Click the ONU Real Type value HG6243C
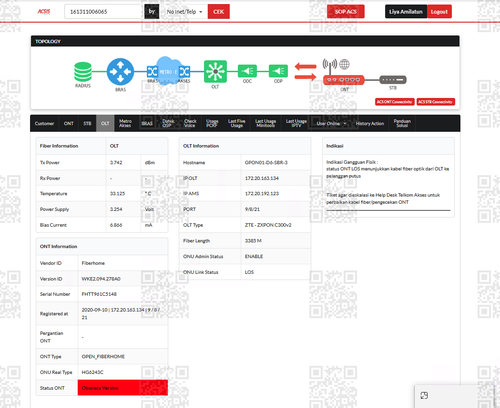This screenshot has width=500, height=408. coord(93,372)
